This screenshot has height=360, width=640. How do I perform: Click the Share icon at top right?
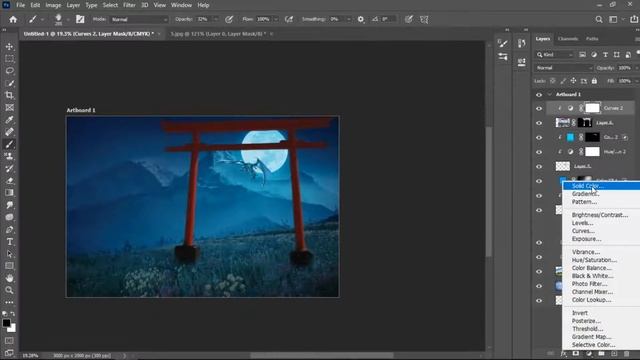634,19
